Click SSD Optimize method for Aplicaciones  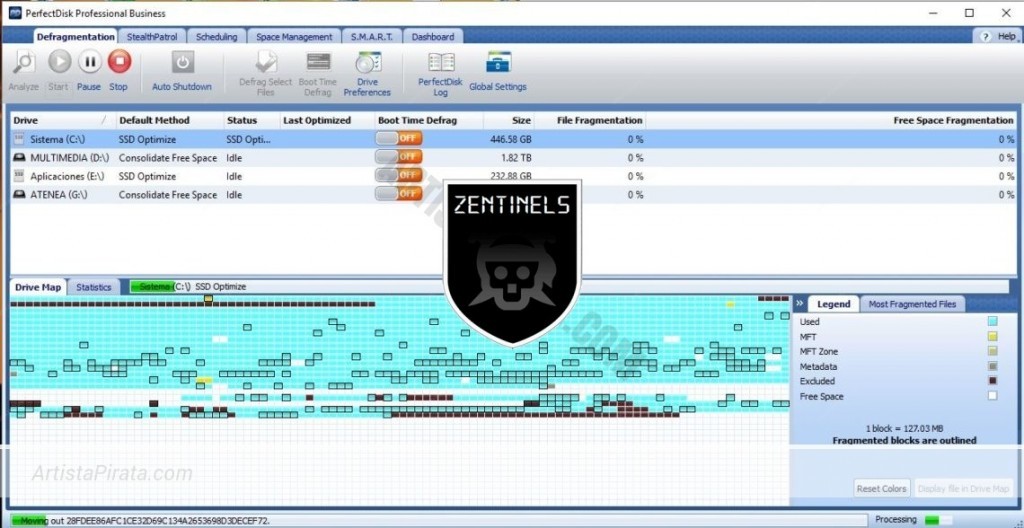point(148,176)
